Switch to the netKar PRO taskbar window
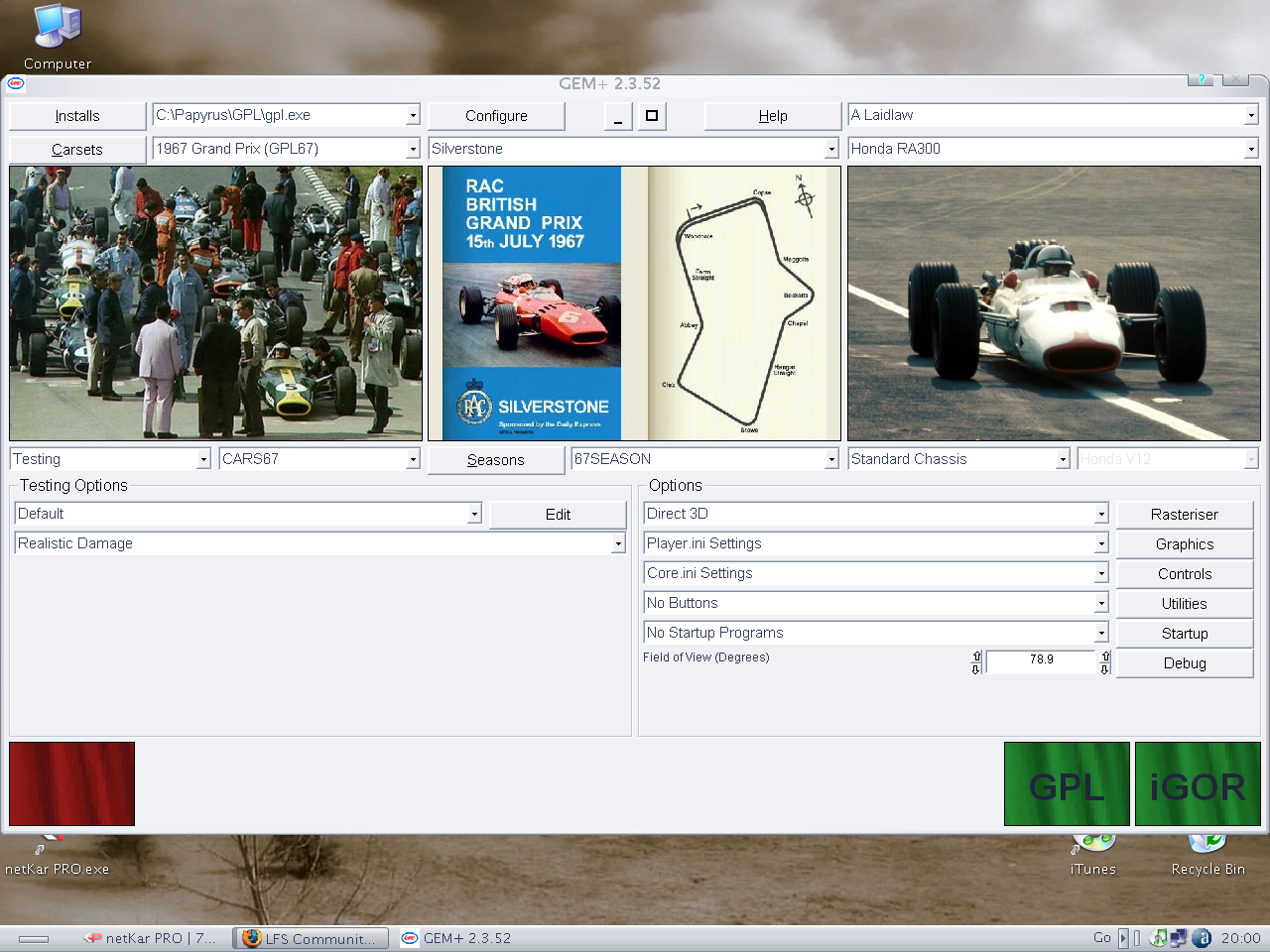Viewport: 1270px width, 952px height. (149, 938)
